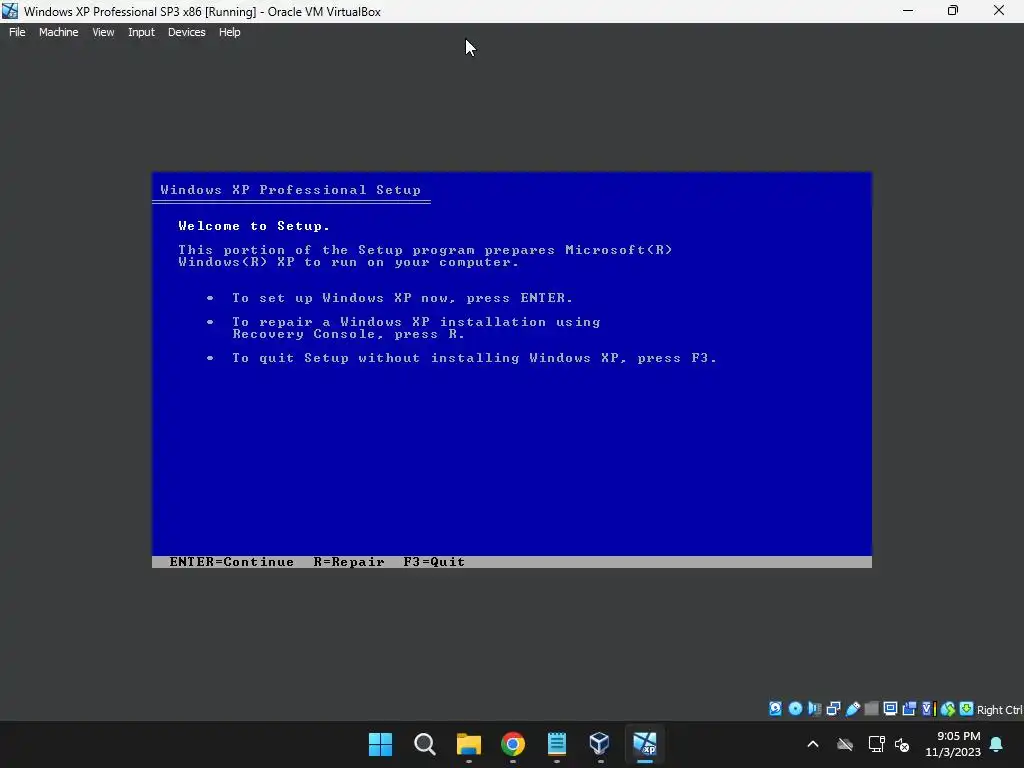Close the VirtualBox VM window

(x=999, y=11)
